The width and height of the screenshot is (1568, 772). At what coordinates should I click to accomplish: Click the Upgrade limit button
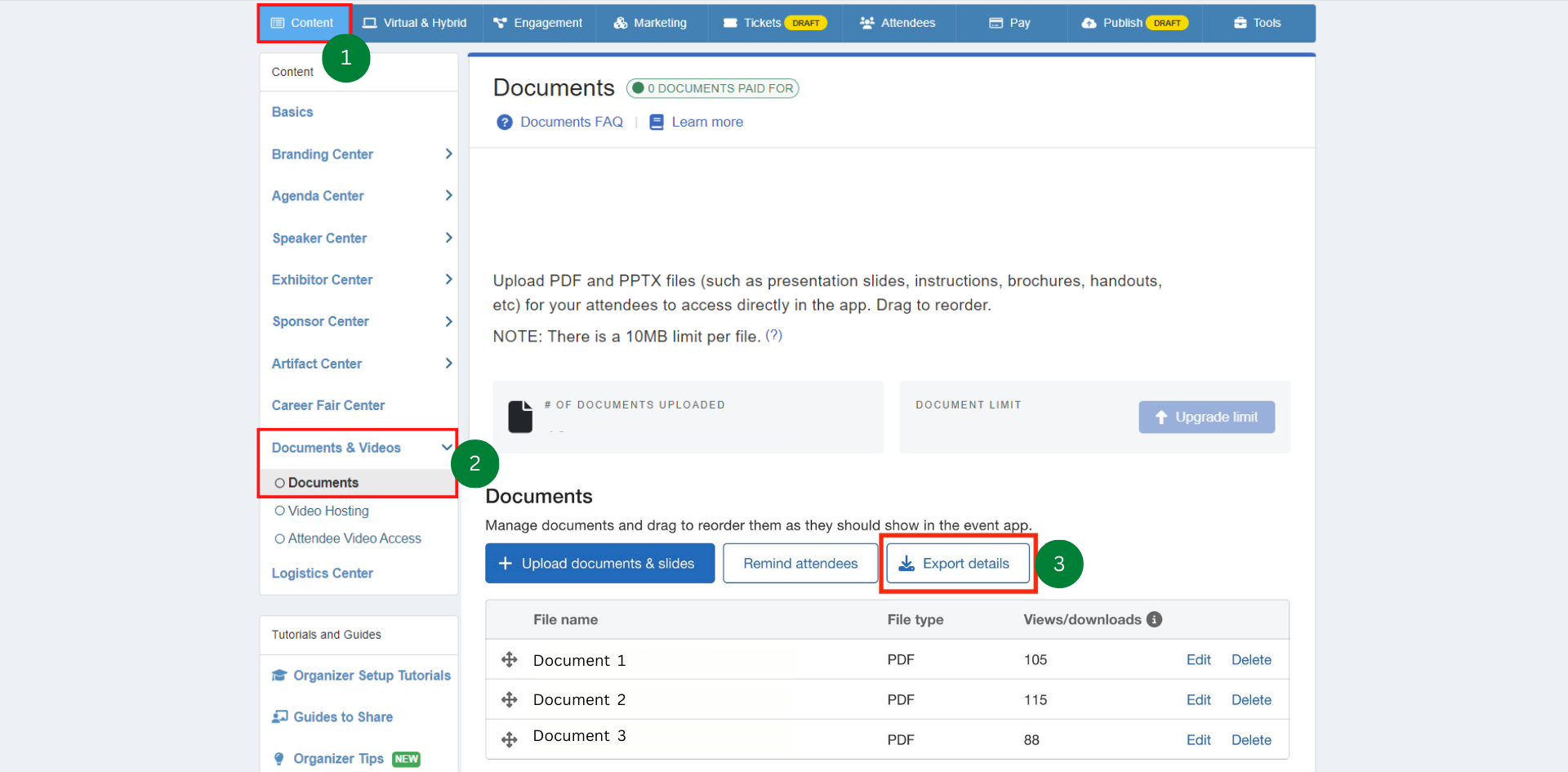(1206, 417)
